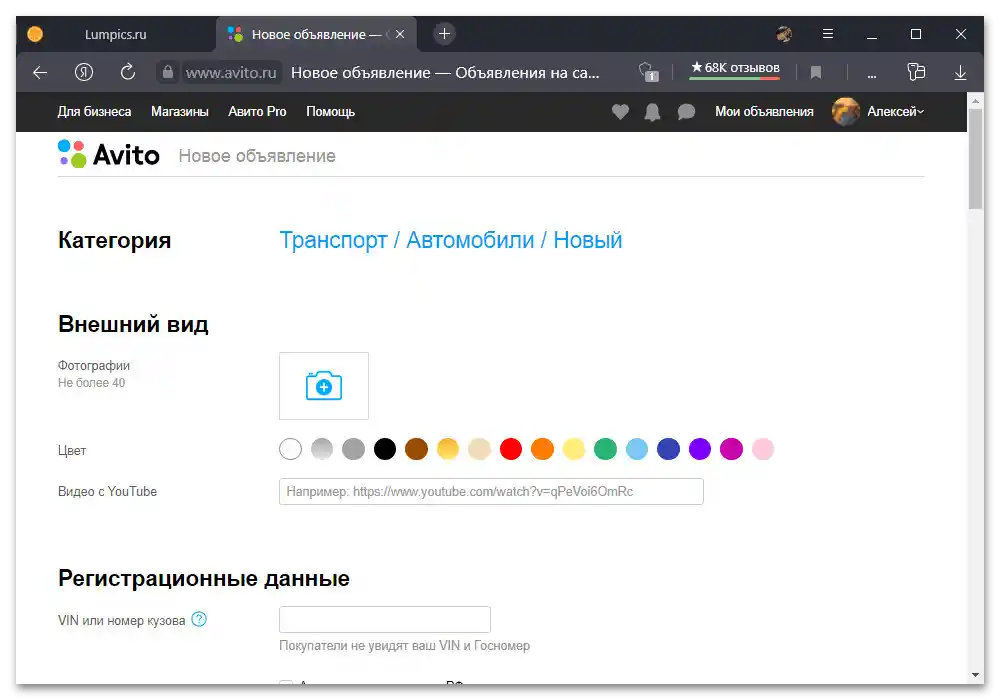Open a new tab with plus button
1000x700 pixels.
pyautogui.click(x=445, y=34)
